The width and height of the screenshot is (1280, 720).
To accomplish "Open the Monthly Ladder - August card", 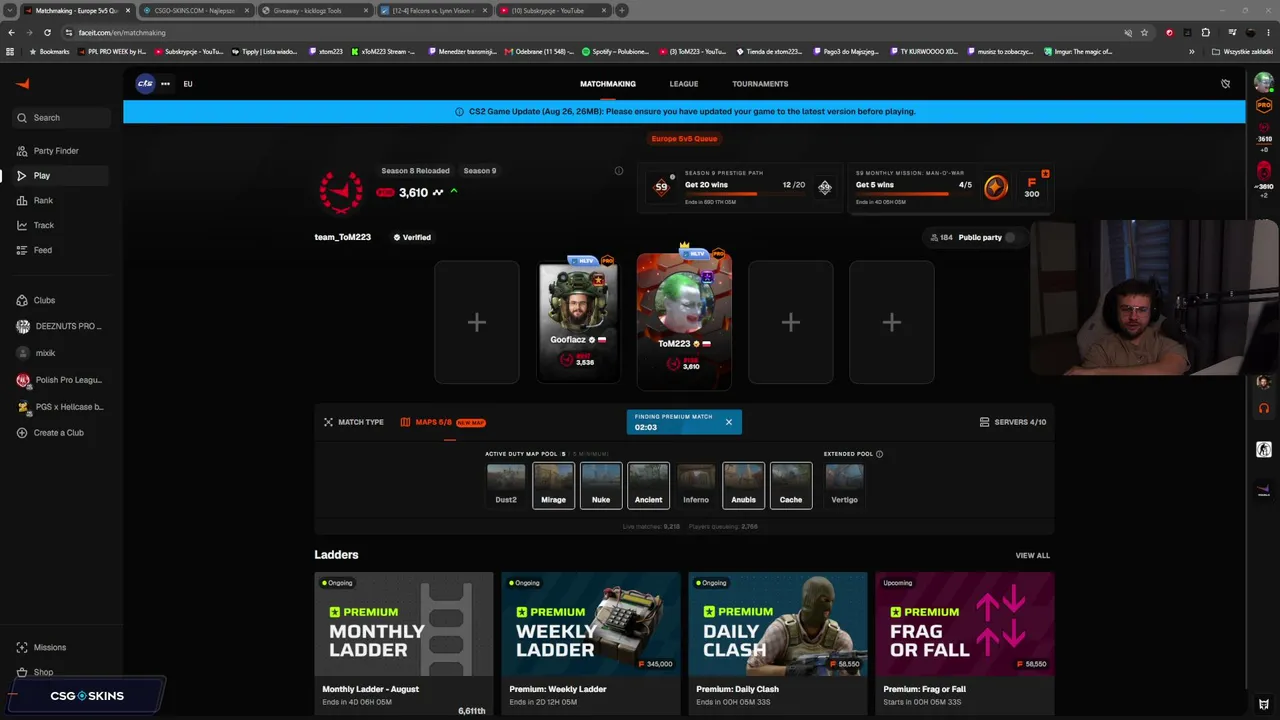I will point(404,643).
